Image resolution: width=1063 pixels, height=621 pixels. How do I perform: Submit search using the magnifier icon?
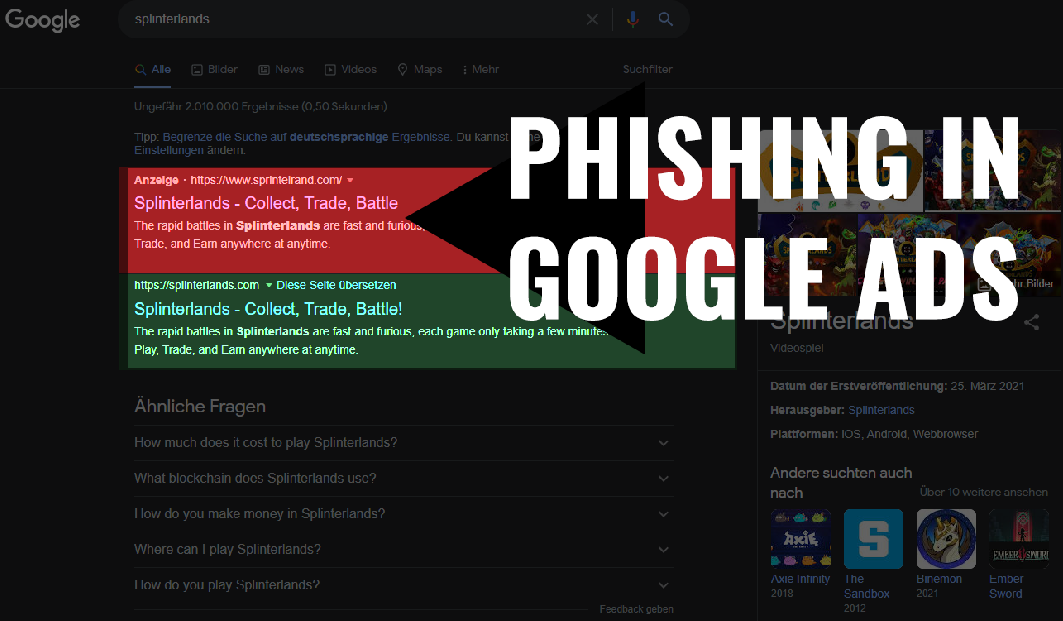coord(666,20)
